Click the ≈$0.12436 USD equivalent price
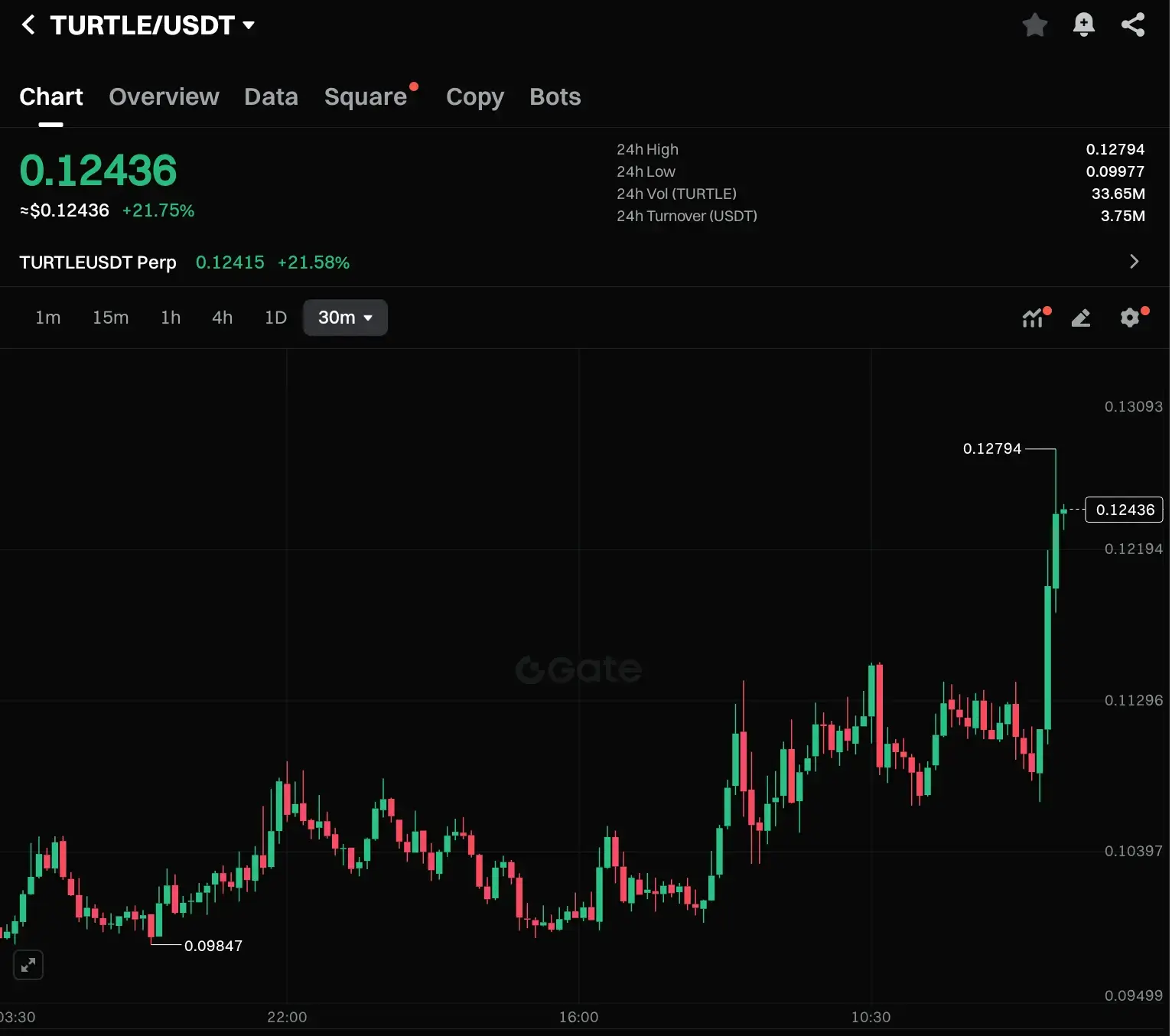 pos(64,210)
